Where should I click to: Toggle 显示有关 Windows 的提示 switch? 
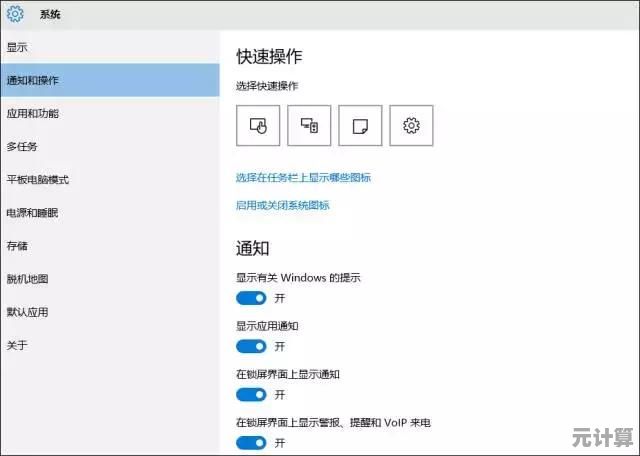tap(251, 298)
